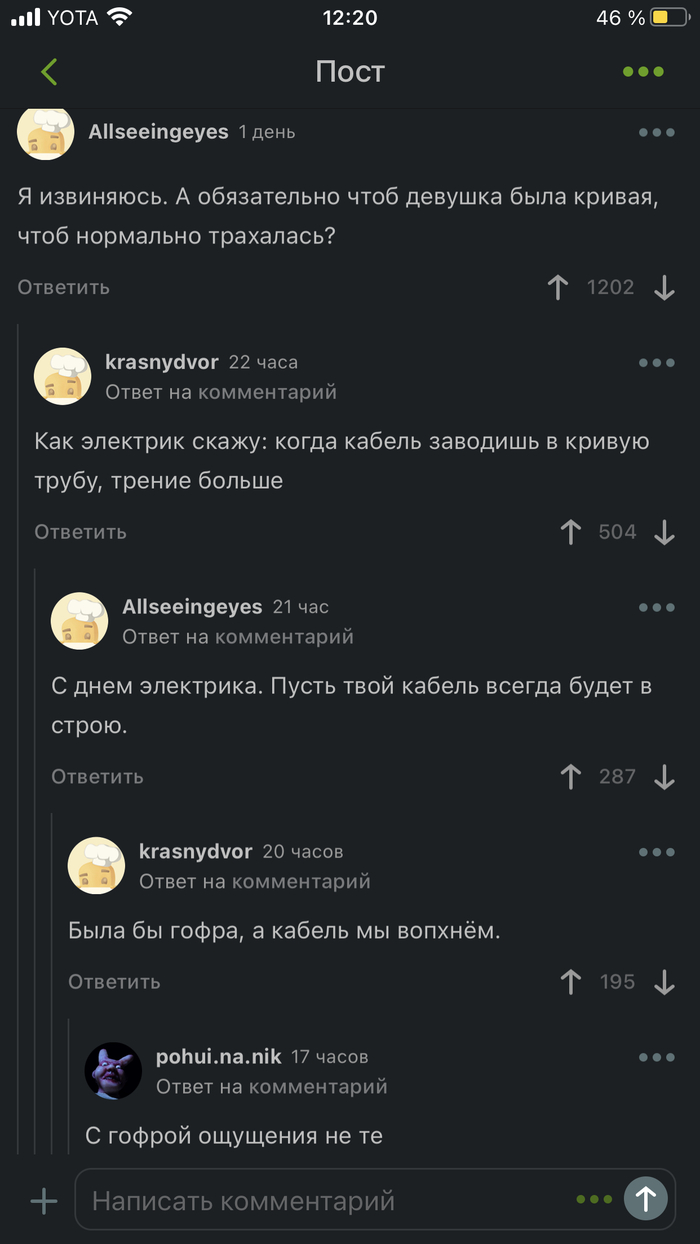Open the Allseeingeyes username on the top comment

[158, 132]
